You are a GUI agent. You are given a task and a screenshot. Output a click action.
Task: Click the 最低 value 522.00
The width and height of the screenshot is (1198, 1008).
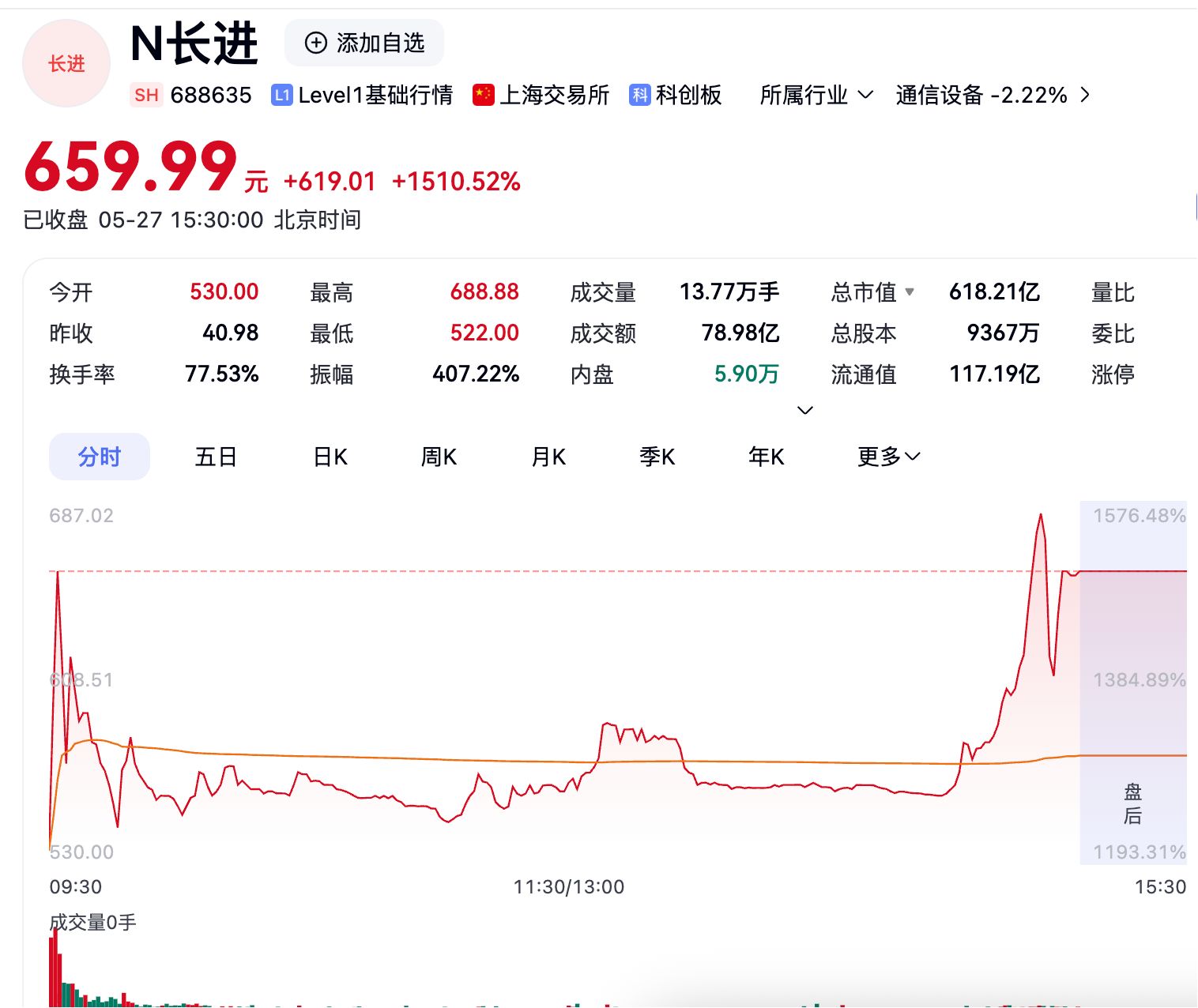[x=484, y=333]
